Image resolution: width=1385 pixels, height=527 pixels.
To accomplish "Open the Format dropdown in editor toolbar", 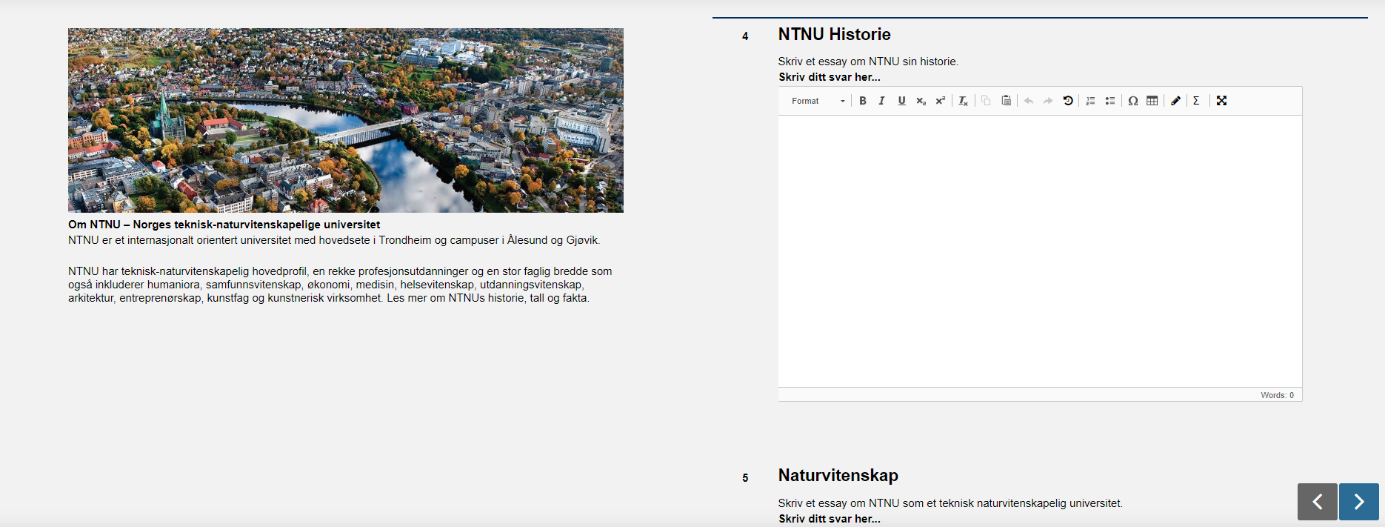I will (x=817, y=101).
